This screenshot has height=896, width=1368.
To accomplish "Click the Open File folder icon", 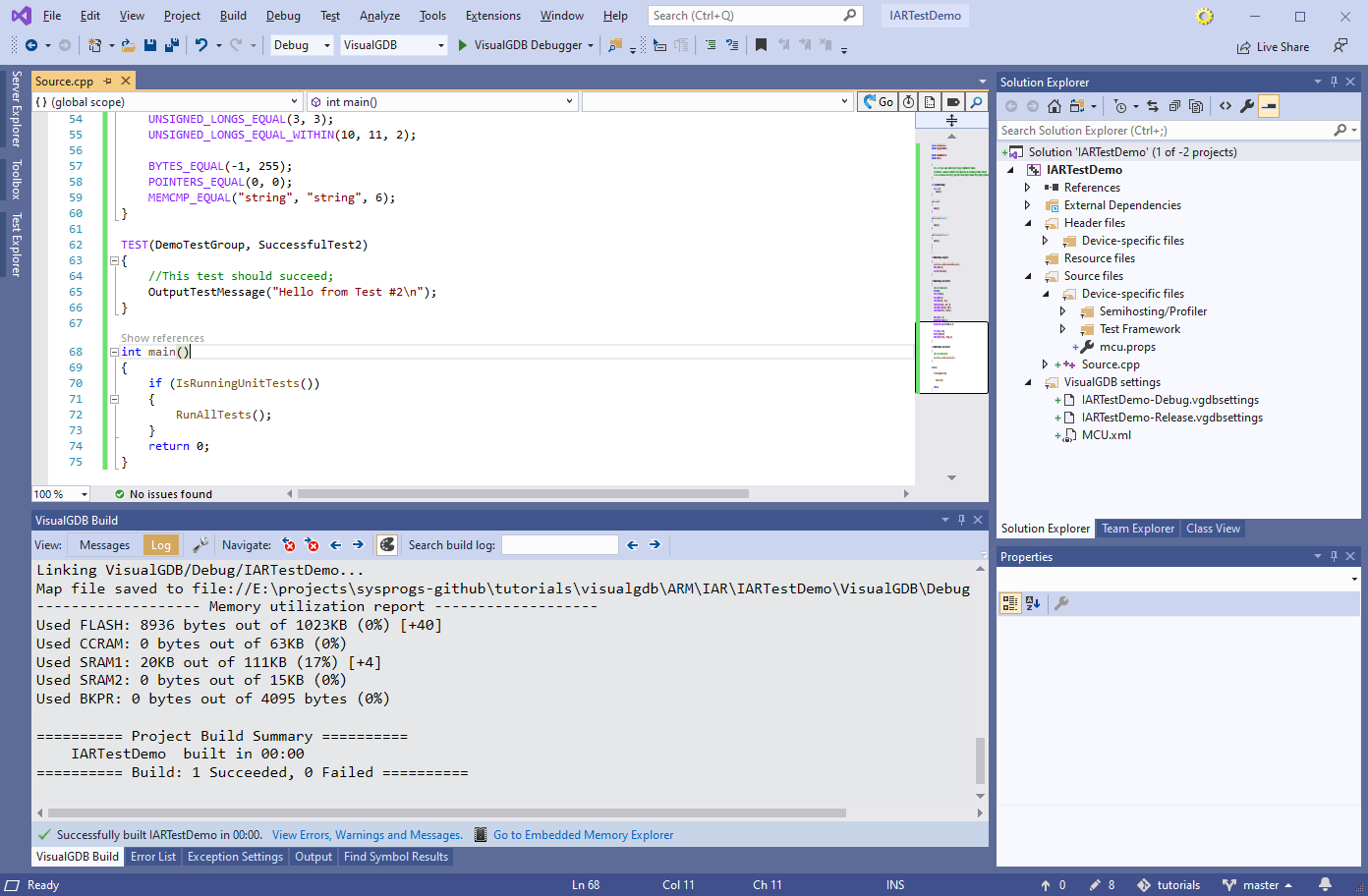I will 128,45.
